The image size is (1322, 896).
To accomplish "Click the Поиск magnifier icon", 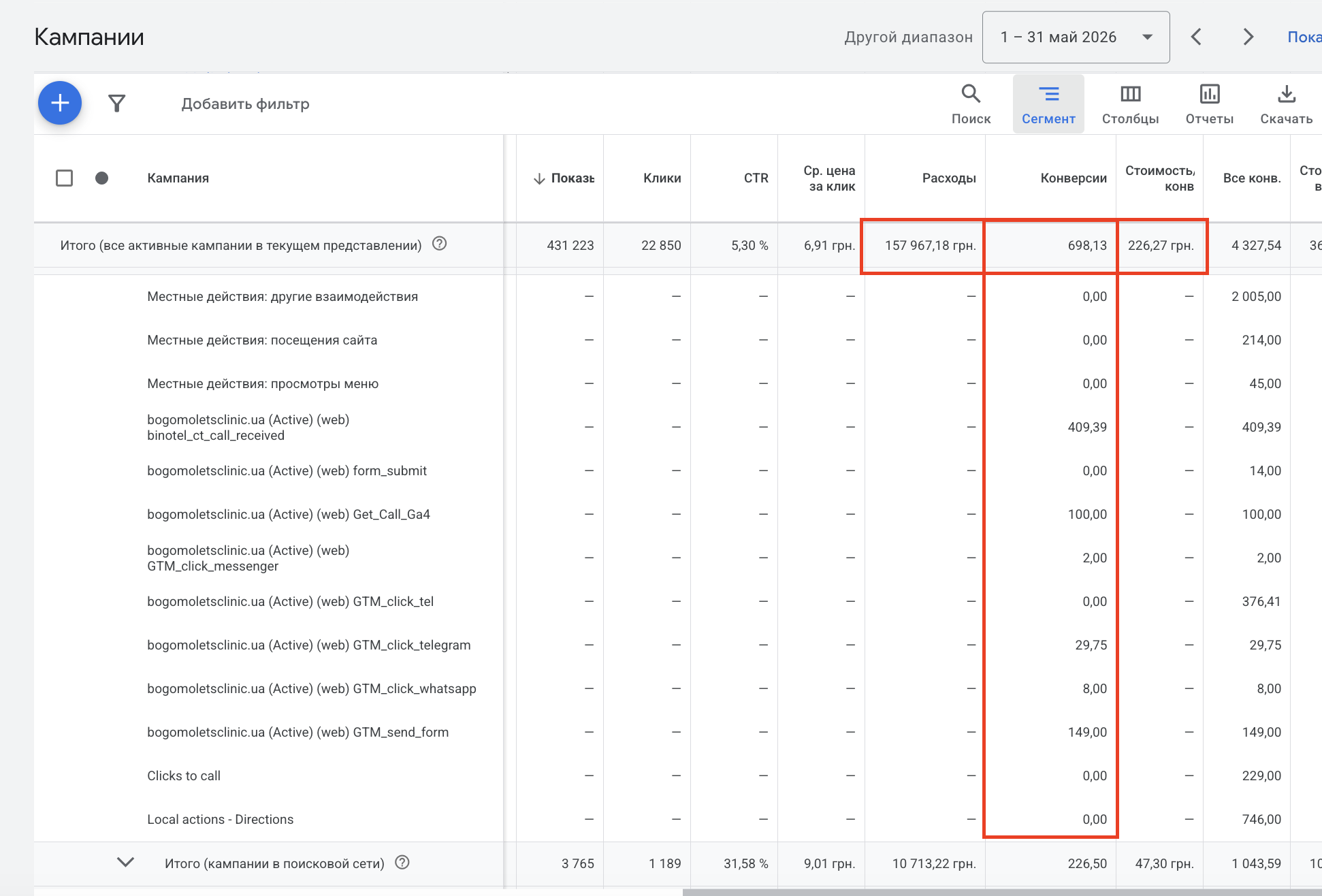I will click(971, 104).
